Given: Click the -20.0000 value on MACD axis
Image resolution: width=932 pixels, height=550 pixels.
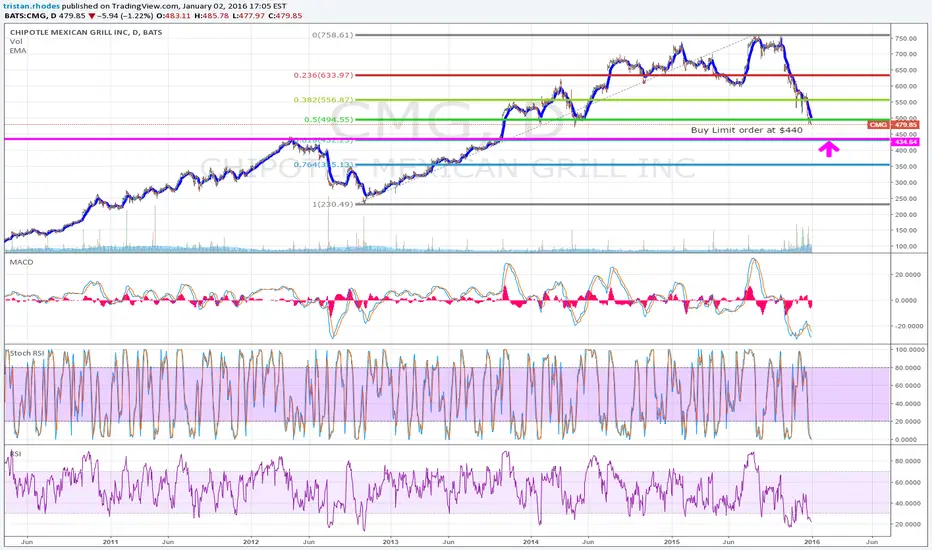Looking at the screenshot, I should 909,326.
